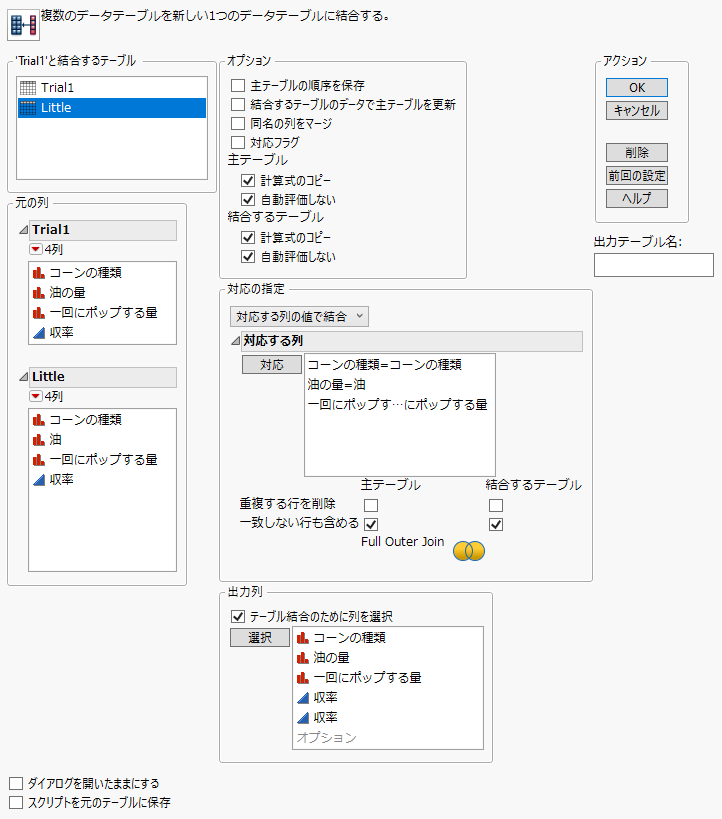
Task: Open the 対応する列の値で結合 dropdown
Action: (x=299, y=316)
